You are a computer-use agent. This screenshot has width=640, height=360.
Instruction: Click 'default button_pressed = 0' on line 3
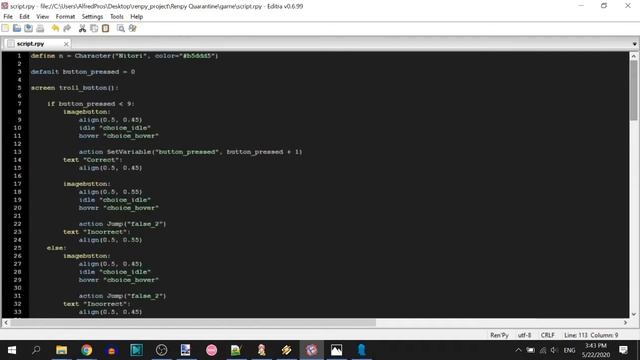click(83, 72)
